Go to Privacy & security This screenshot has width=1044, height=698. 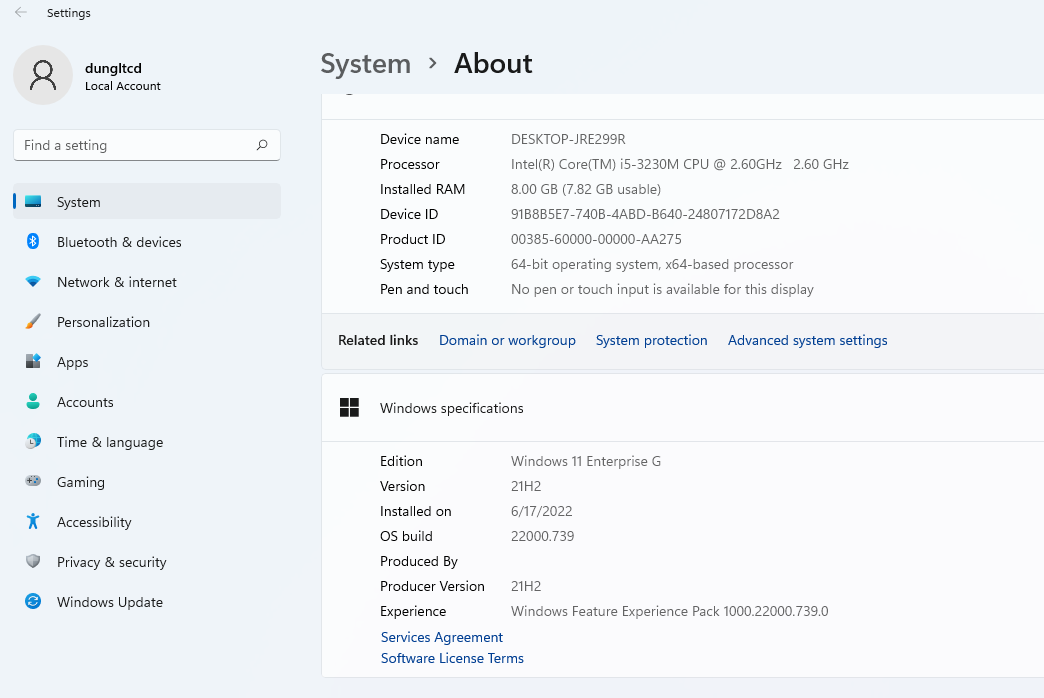[147, 561]
